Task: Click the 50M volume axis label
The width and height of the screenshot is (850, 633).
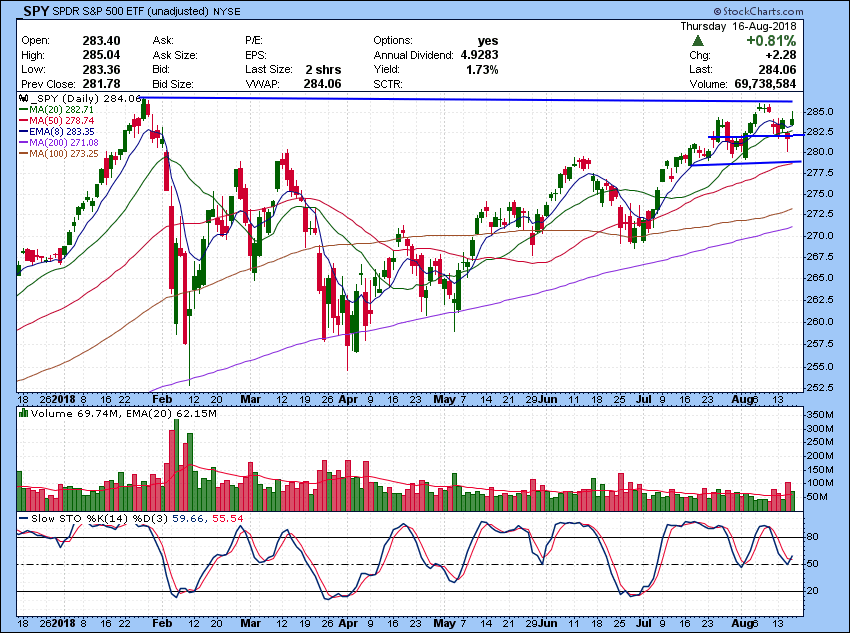Action: point(817,497)
